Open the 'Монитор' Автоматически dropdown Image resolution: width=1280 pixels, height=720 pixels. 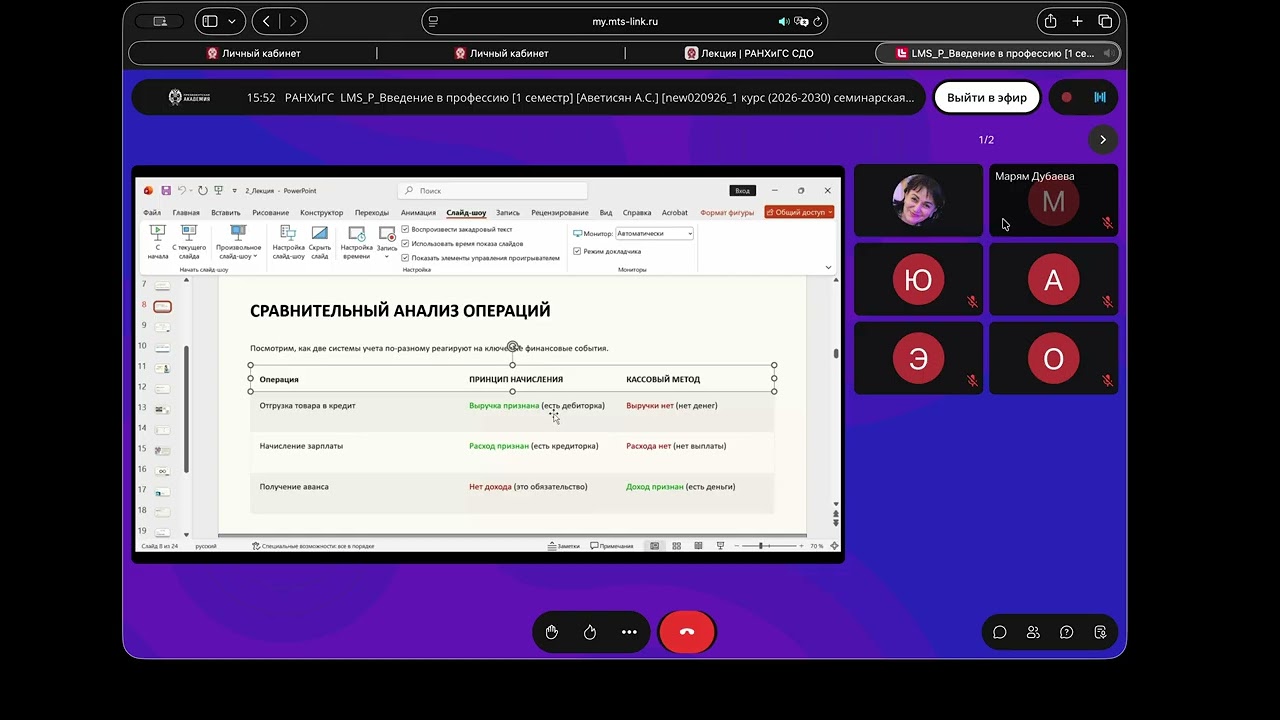click(x=655, y=233)
